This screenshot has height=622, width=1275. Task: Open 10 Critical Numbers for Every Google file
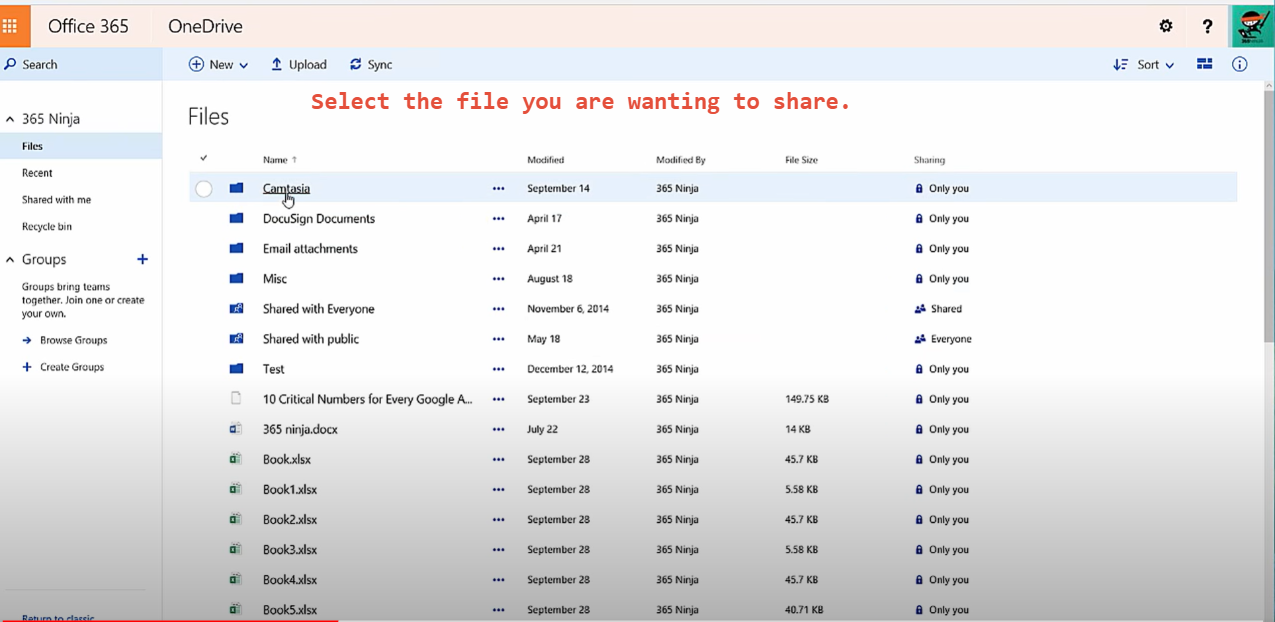[x=368, y=399]
